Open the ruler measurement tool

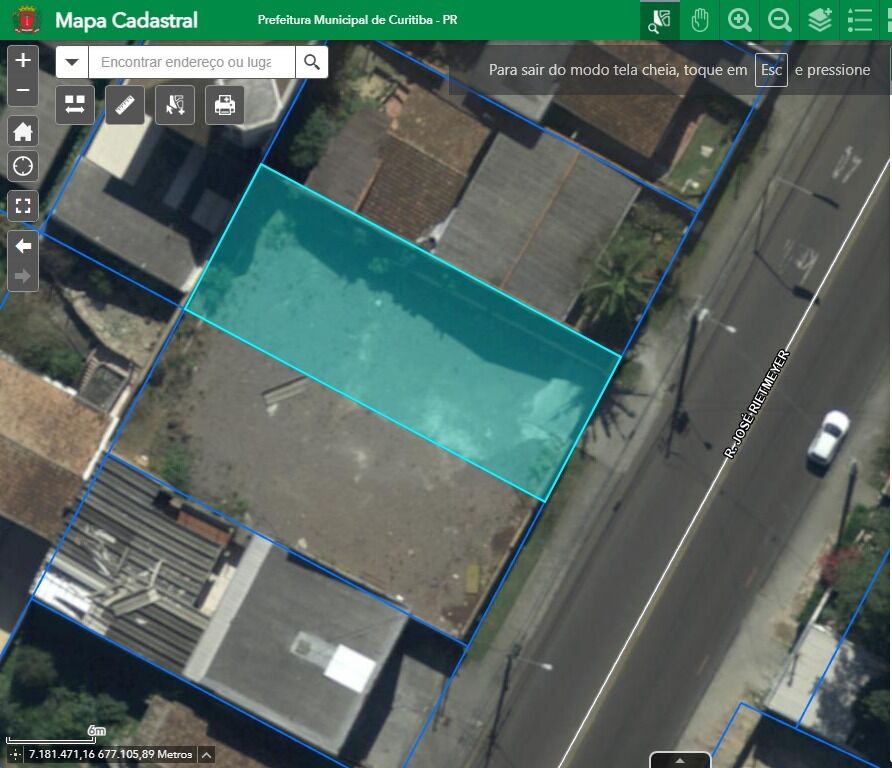coord(125,105)
